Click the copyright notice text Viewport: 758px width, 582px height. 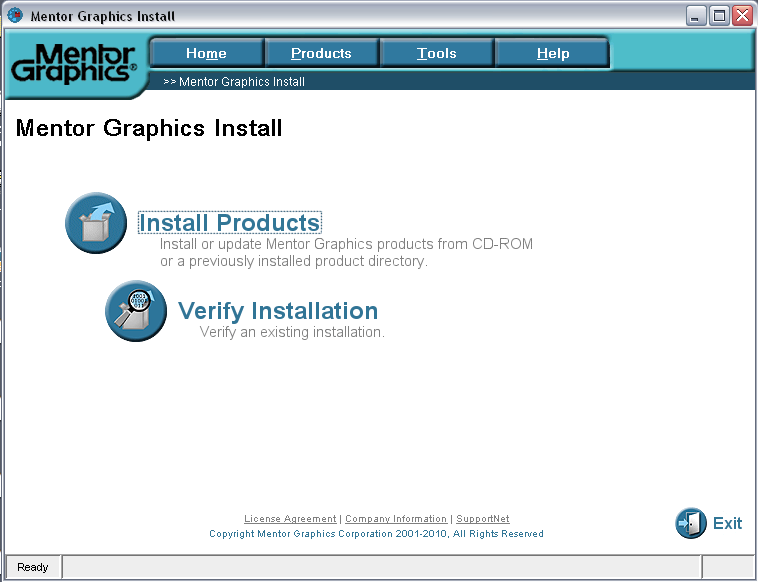pyautogui.click(x=377, y=534)
